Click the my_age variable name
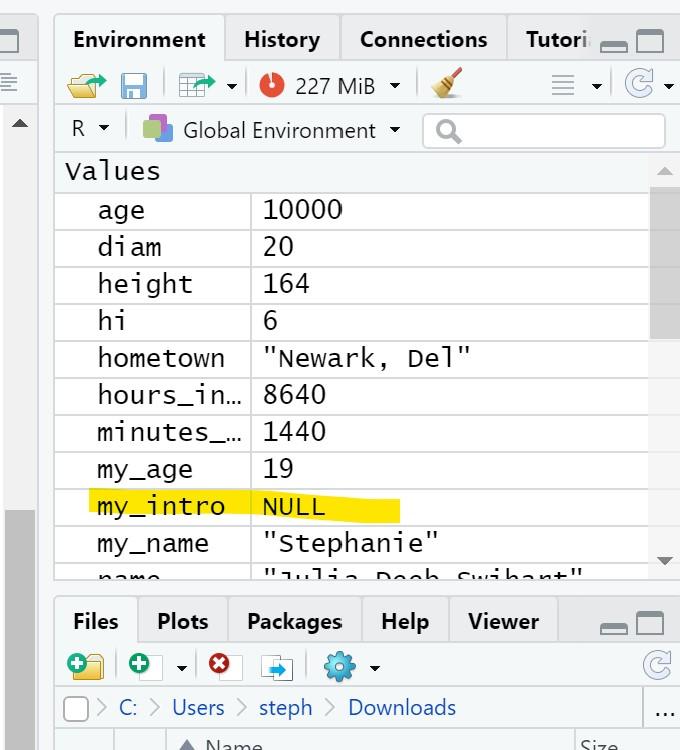This screenshot has height=750, width=680. (x=145, y=470)
